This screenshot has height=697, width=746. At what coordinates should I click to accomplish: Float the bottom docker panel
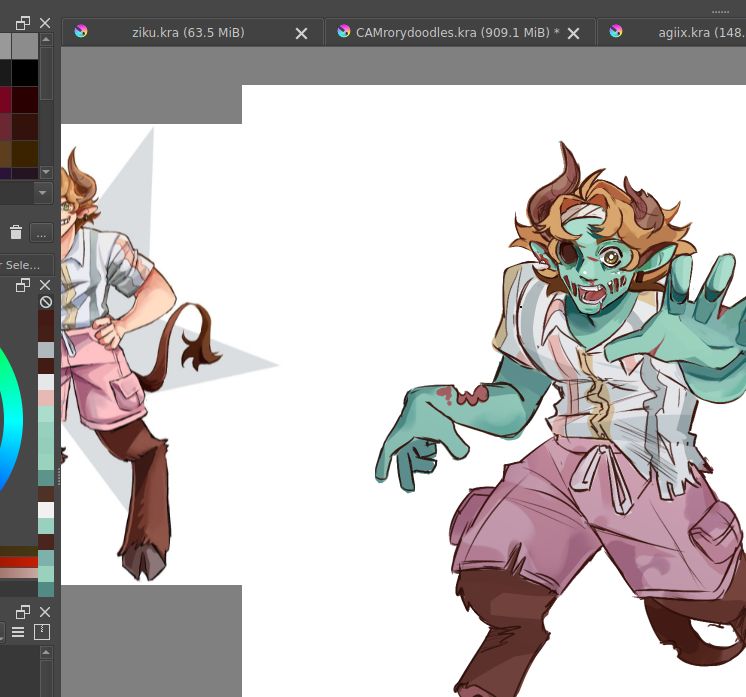(23, 612)
